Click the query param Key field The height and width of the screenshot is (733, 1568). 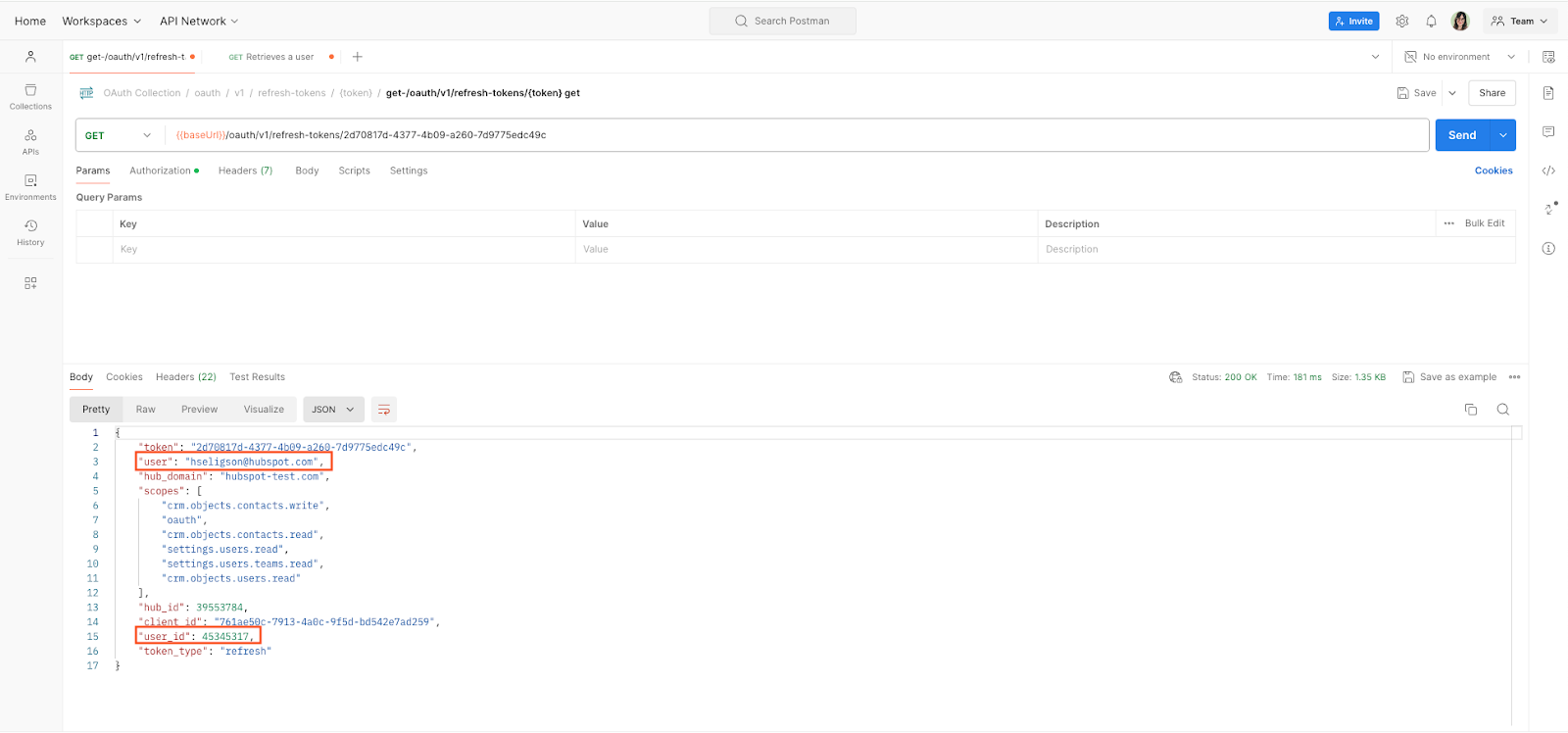pyautogui.click(x=343, y=250)
